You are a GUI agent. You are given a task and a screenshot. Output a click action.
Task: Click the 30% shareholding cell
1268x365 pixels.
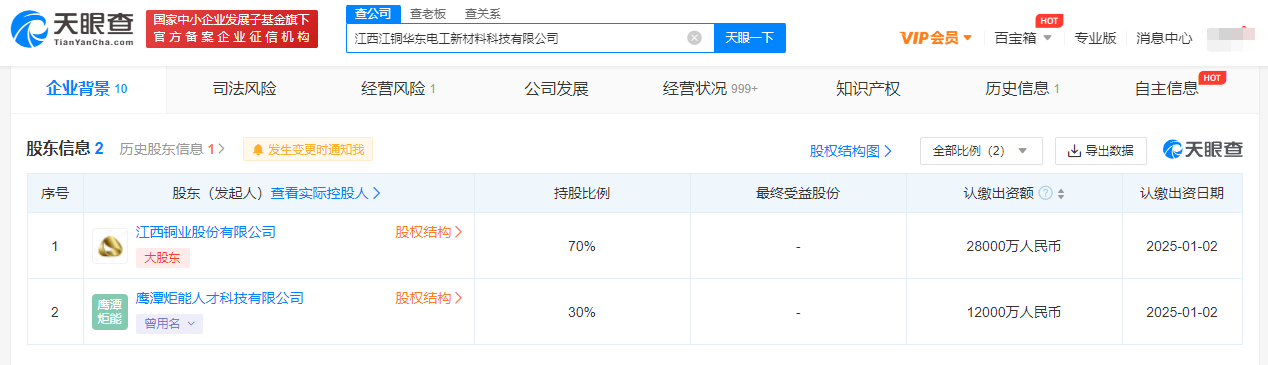(x=582, y=312)
